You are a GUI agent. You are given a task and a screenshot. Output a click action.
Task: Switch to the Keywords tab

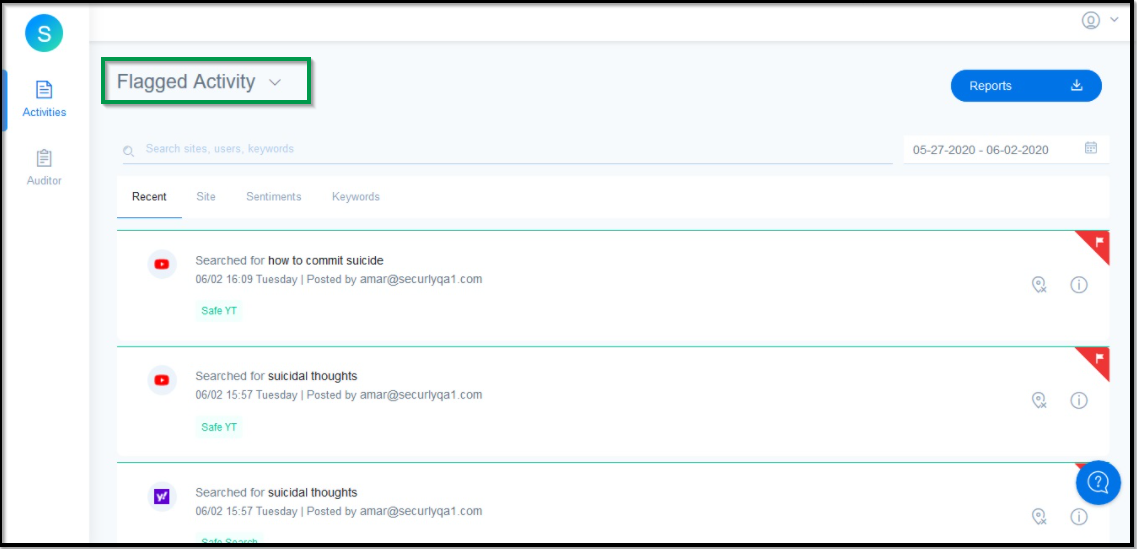(355, 197)
